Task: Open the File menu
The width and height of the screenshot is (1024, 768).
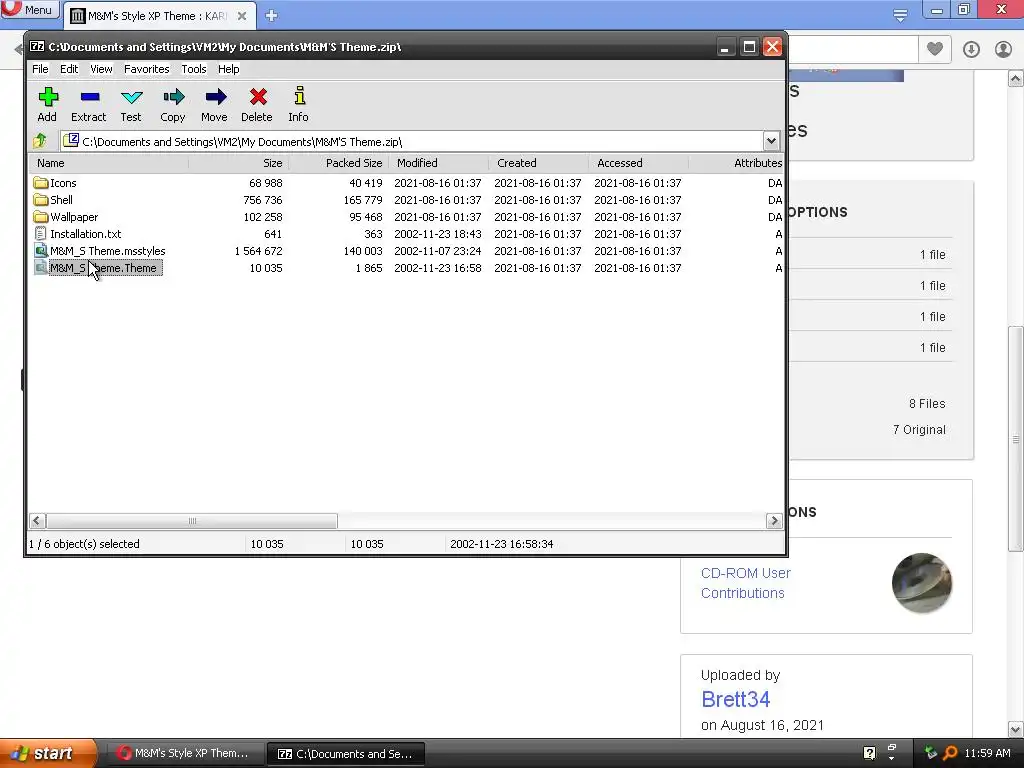Action: click(x=40, y=69)
